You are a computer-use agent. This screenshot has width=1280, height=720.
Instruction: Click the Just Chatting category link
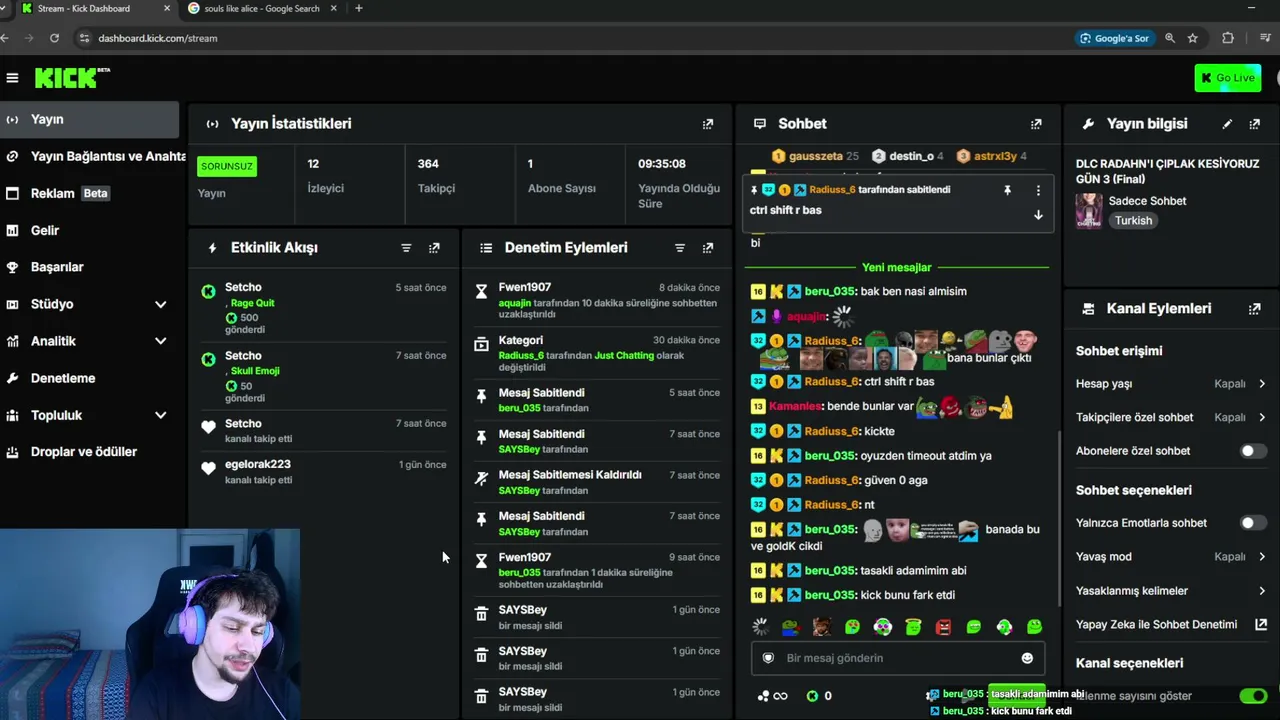coord(624,355)
